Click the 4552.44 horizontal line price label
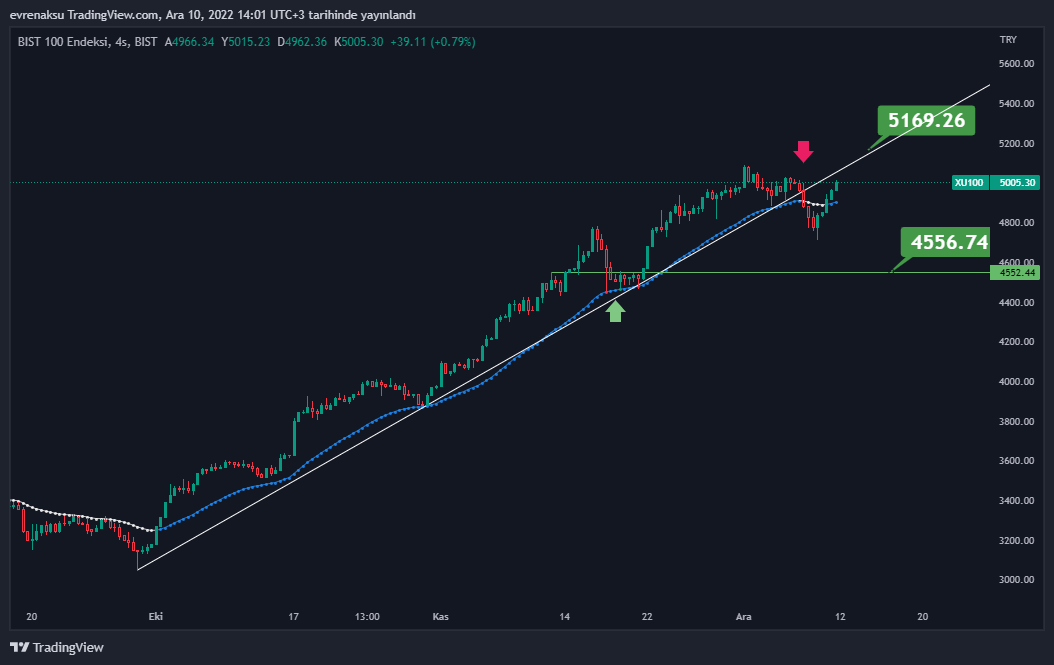 coord(1017,272)
